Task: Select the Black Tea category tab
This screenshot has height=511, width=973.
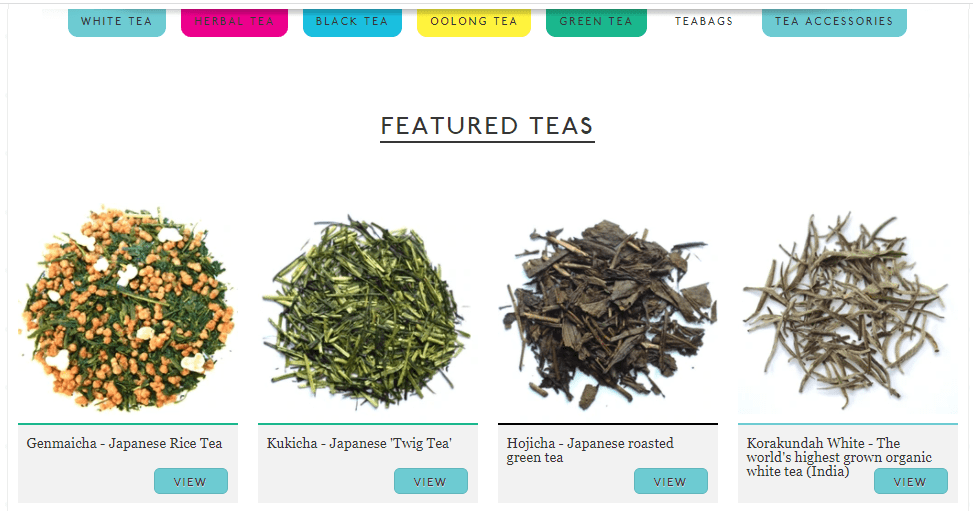Action: click(x=352, y=22)
